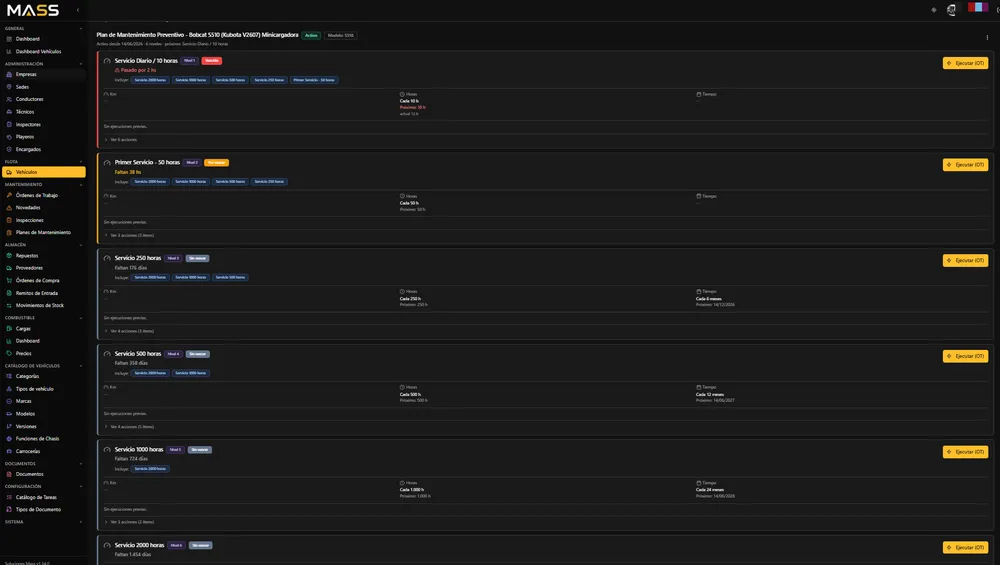
Task: Open Repuestos icon in Almacén
Action: 9,256
